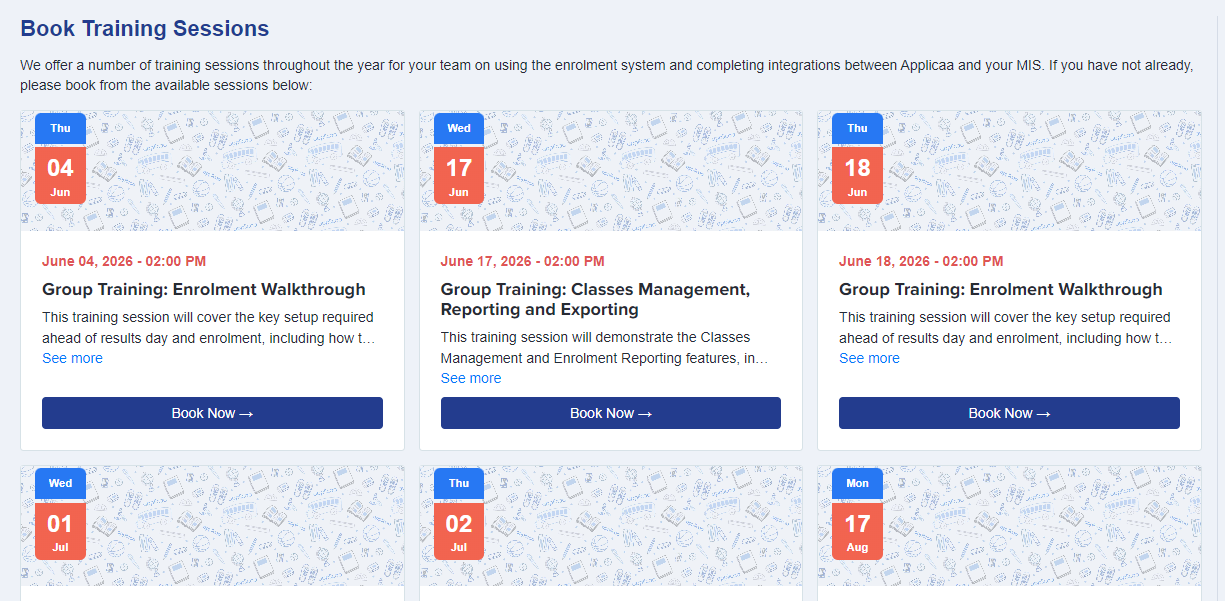Click the page's vertical scrollbar on the right
Image resolution: width=1225 pixels, height=601 pixels.
click(x=1219, y=300)
